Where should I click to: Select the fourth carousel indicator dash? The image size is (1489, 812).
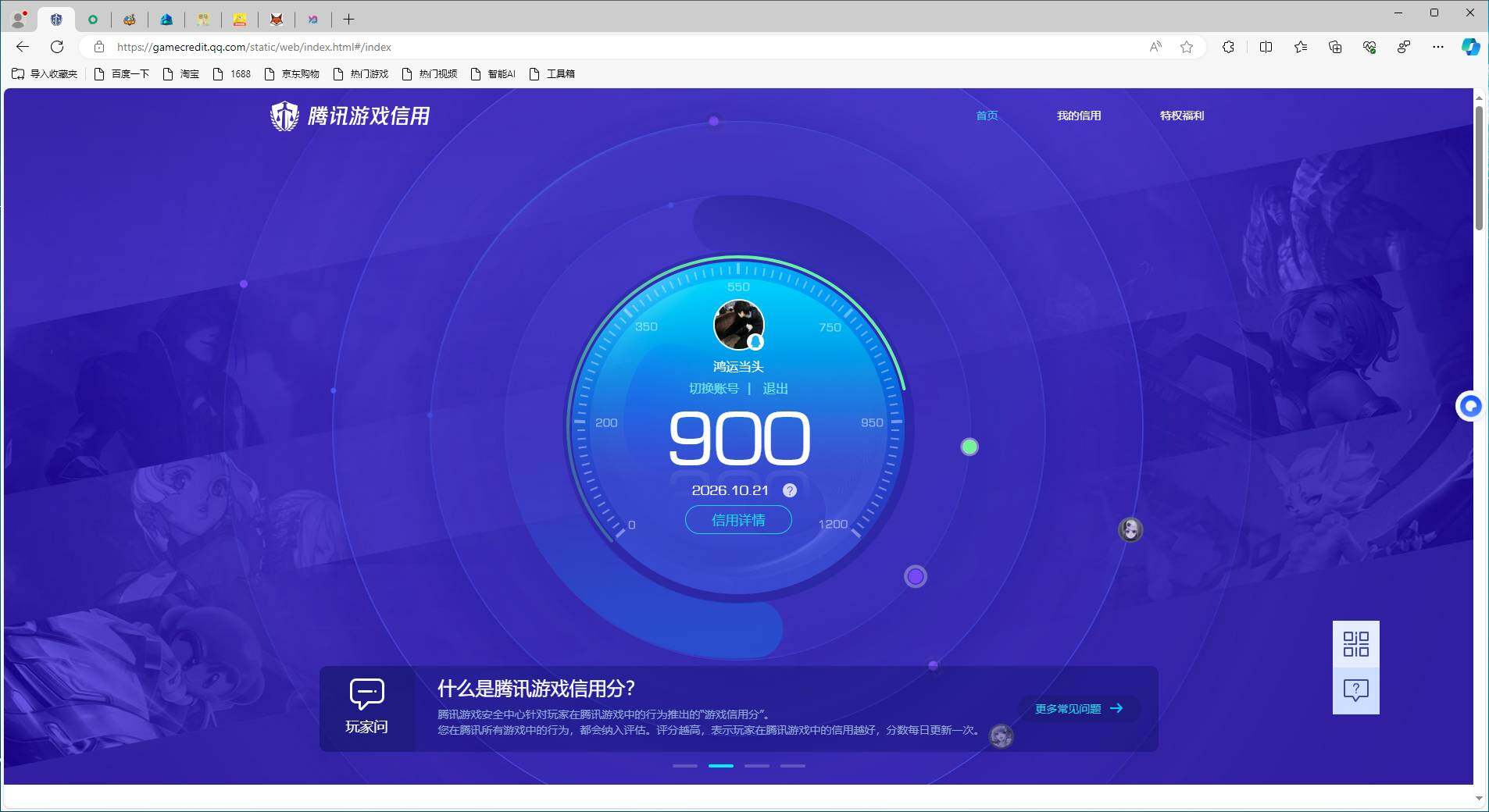click(x=793, y=766)
